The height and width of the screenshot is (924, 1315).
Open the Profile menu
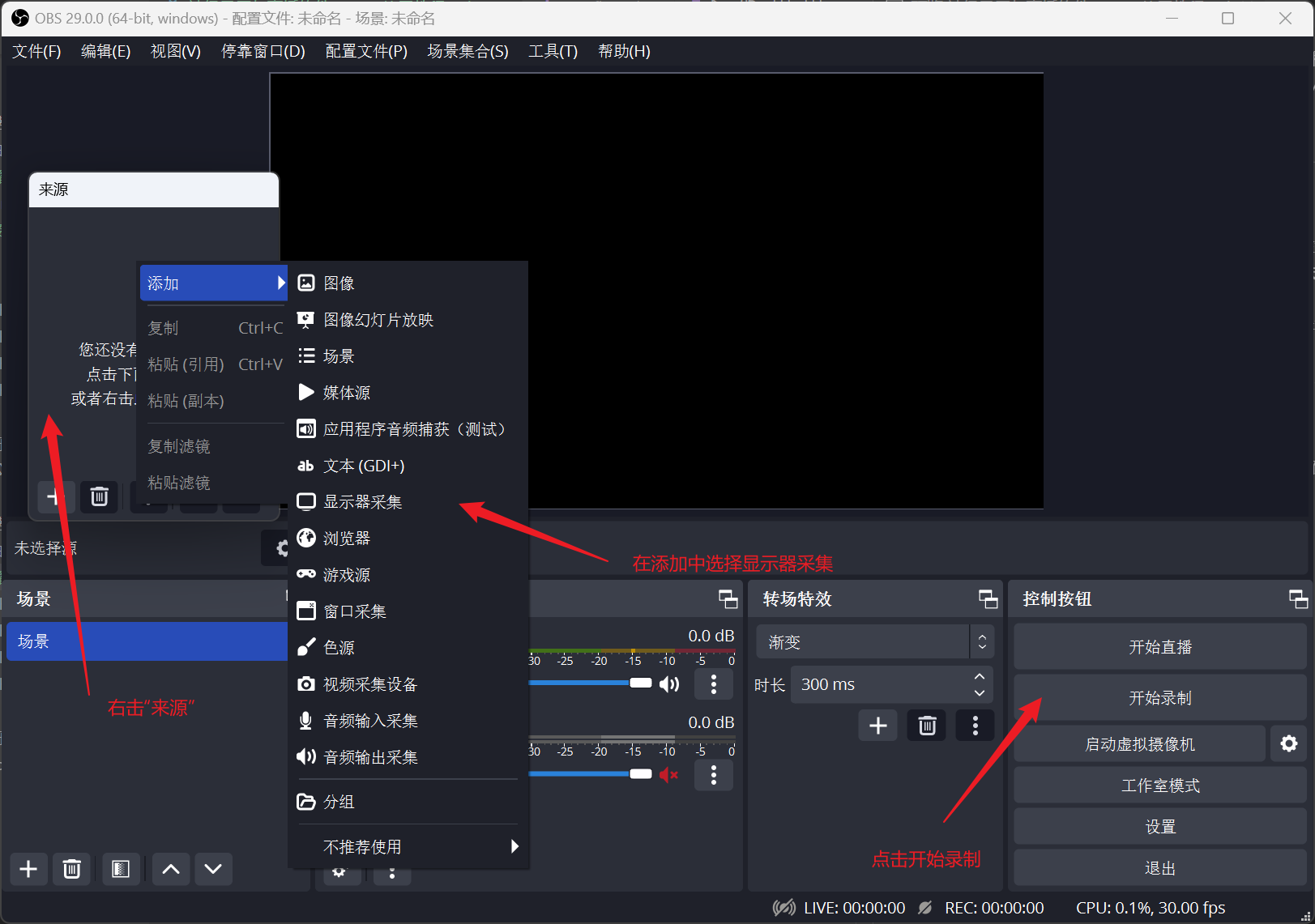366,51
